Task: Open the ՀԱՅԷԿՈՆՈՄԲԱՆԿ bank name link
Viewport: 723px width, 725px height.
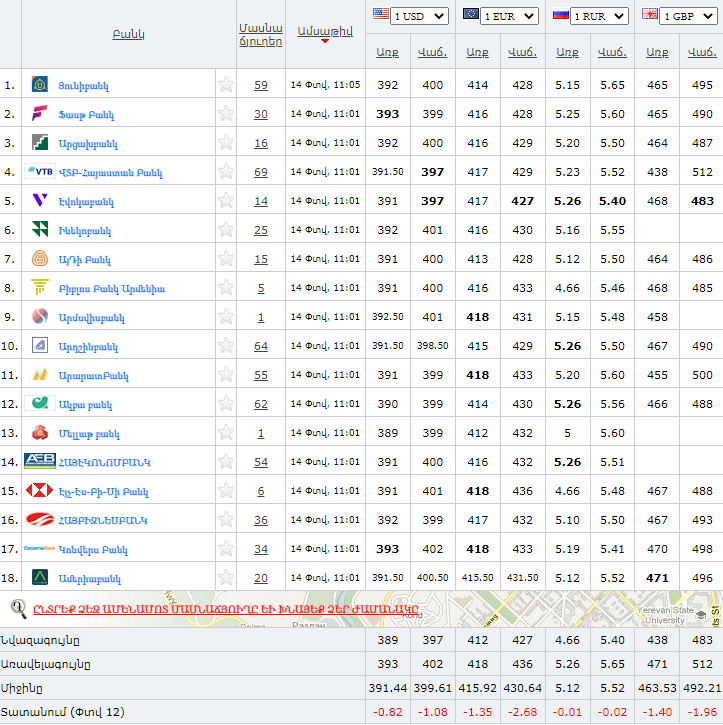Action: [104, 462]
